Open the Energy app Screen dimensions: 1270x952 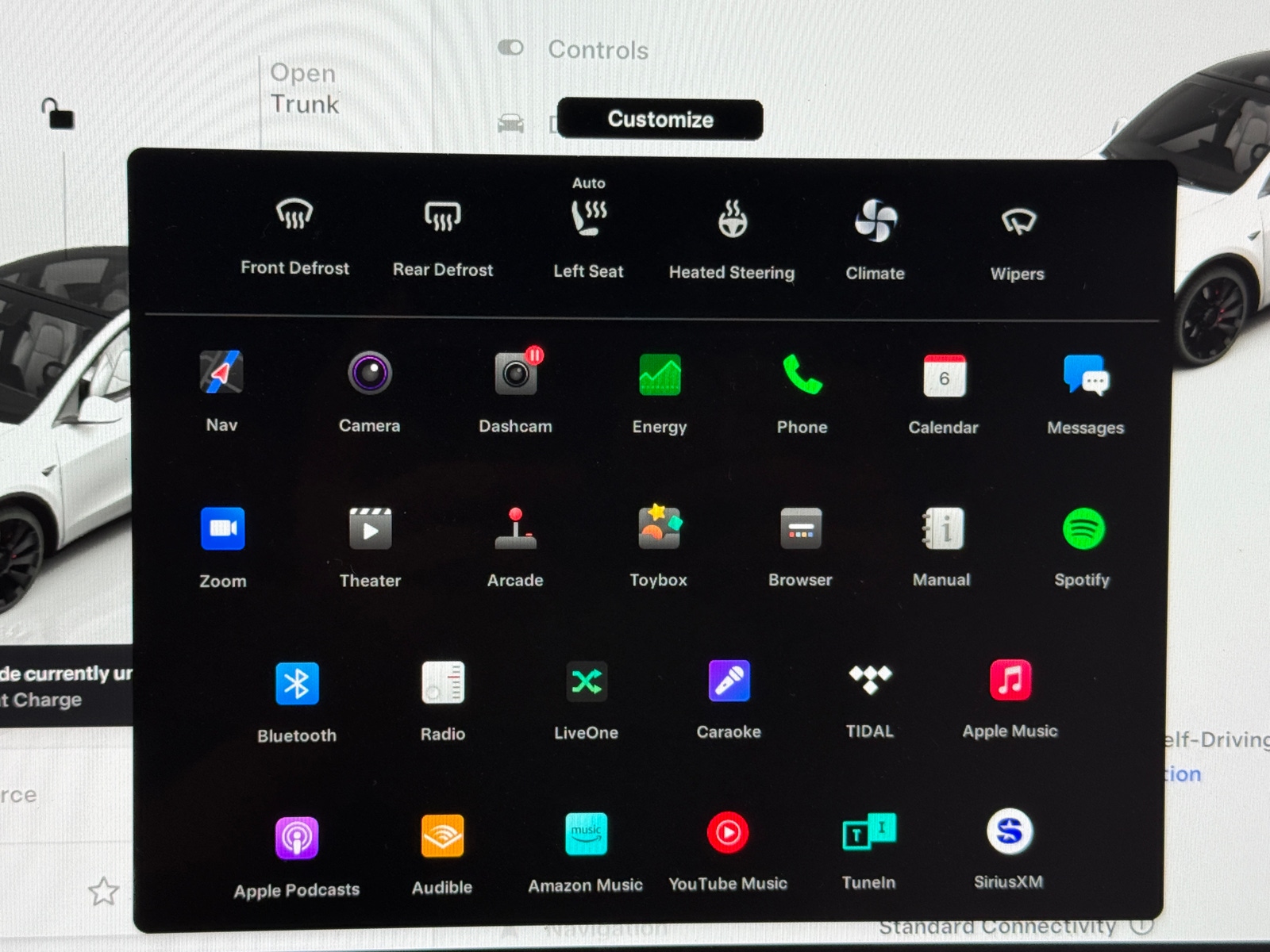click(x=660, y=393)
